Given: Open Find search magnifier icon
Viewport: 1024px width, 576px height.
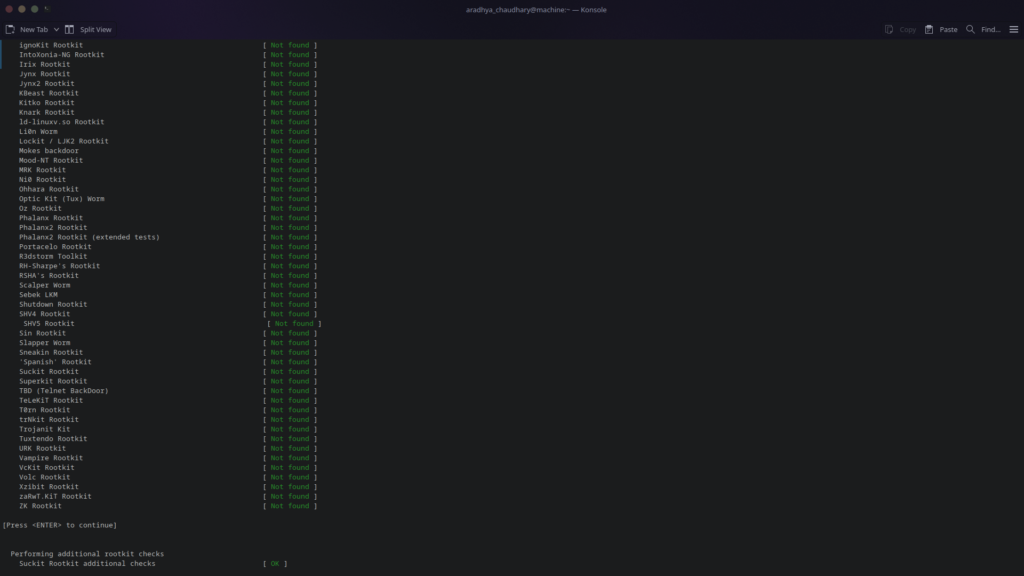Looking at the screenshot, I should (x=970, y=29).
